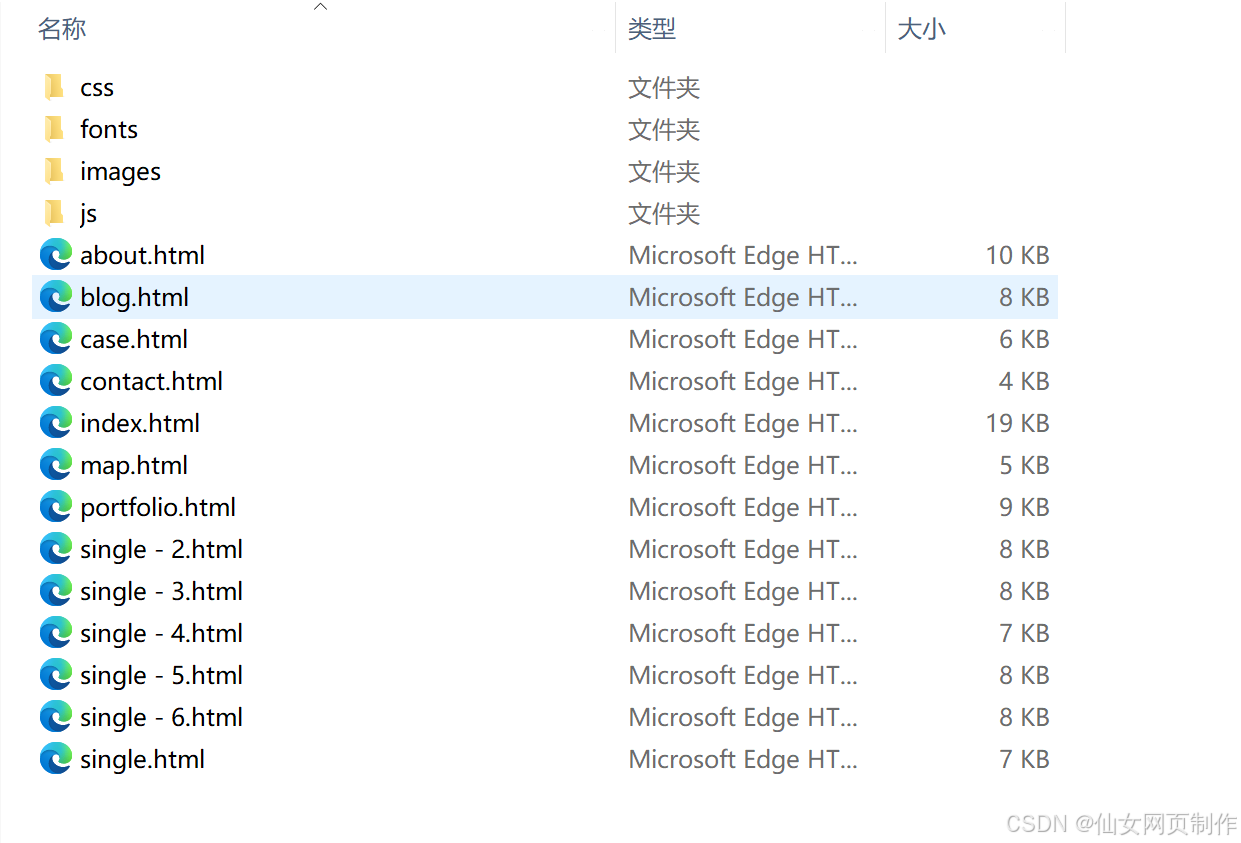1241x843 pixels.
Task: Click the 类型 column header
Action: (652, 28)
